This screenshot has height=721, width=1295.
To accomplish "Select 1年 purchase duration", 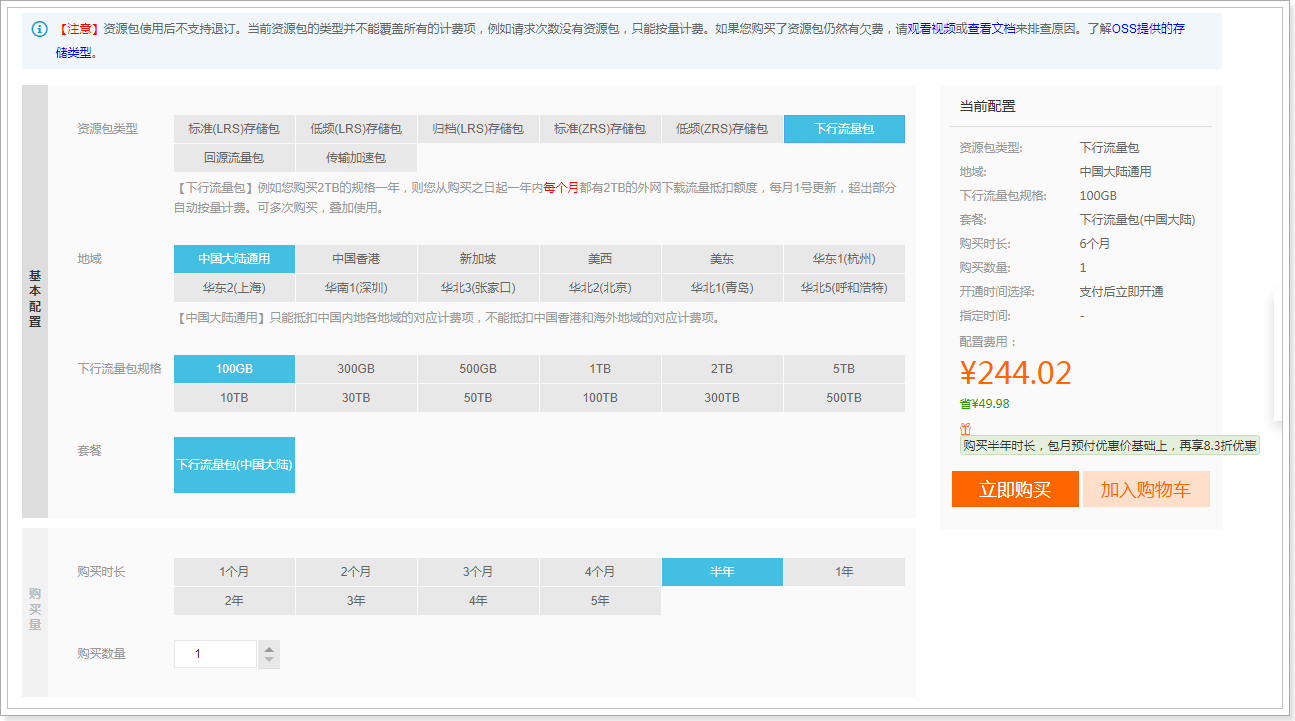I will tap(844, 572).
